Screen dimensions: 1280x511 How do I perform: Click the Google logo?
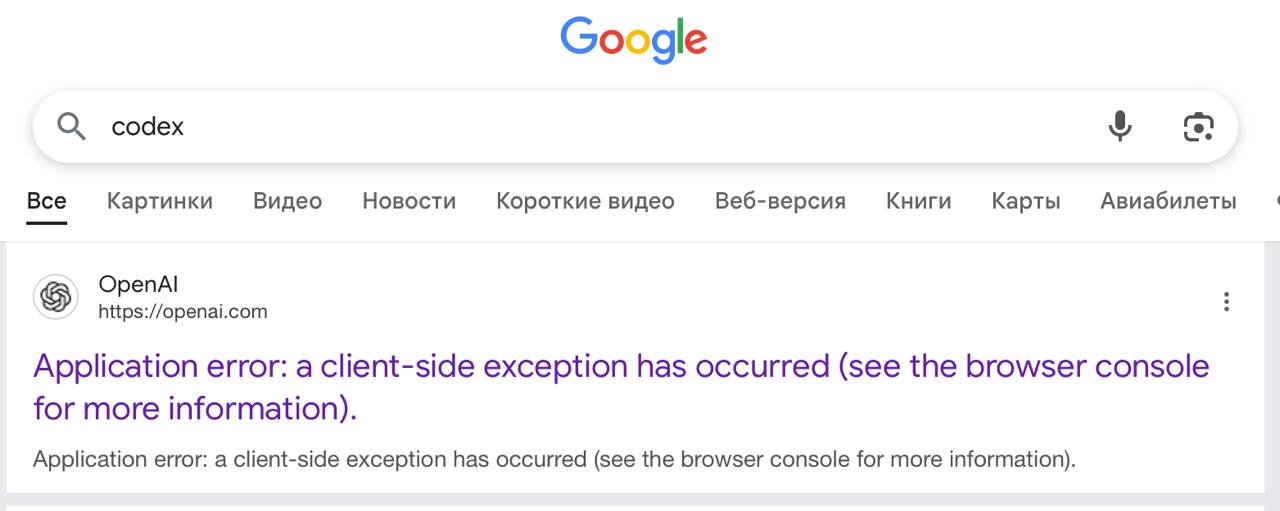pos(634,39)
